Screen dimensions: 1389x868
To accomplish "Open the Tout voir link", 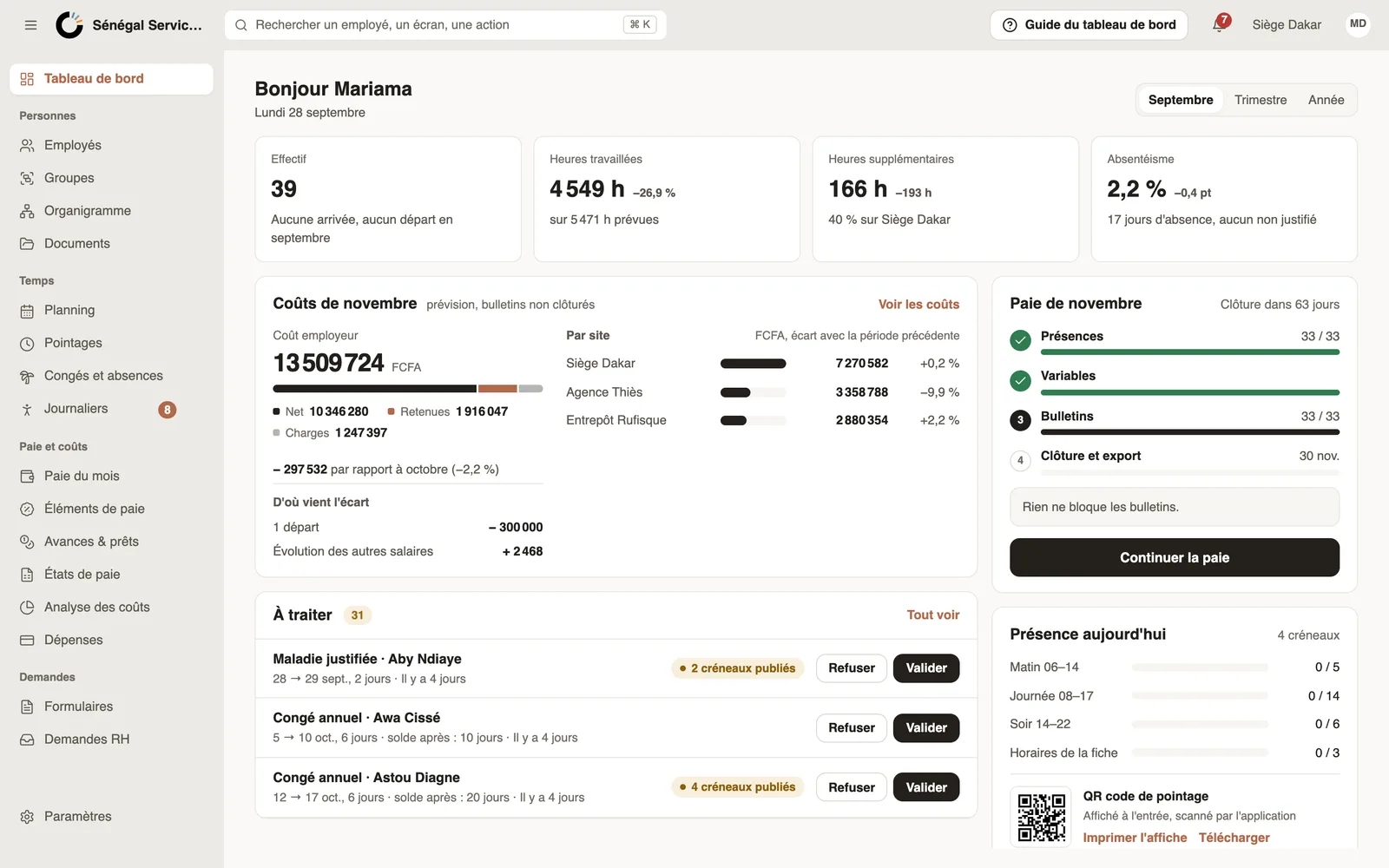I will (933, 615).
